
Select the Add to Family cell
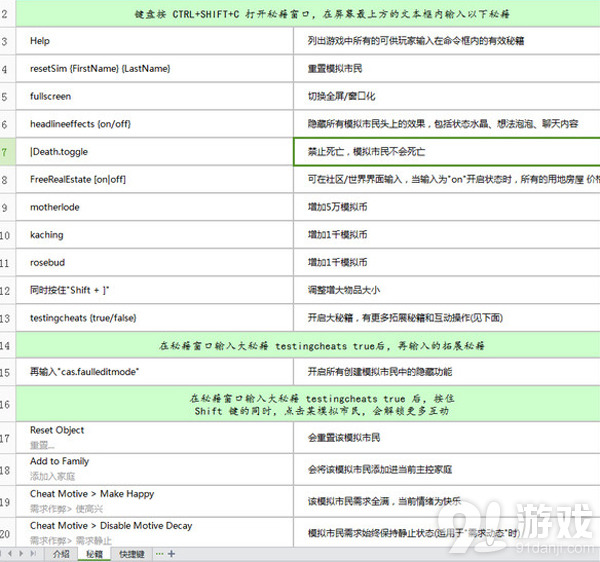(155, 469)
